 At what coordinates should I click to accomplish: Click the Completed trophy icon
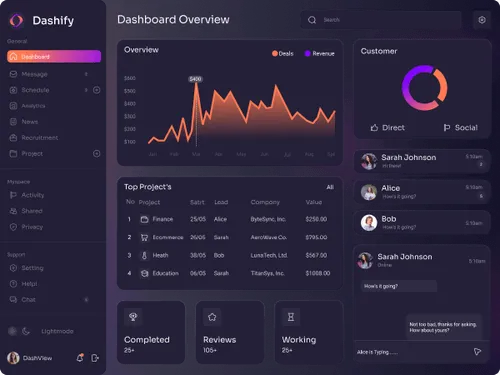pos(133,317)
